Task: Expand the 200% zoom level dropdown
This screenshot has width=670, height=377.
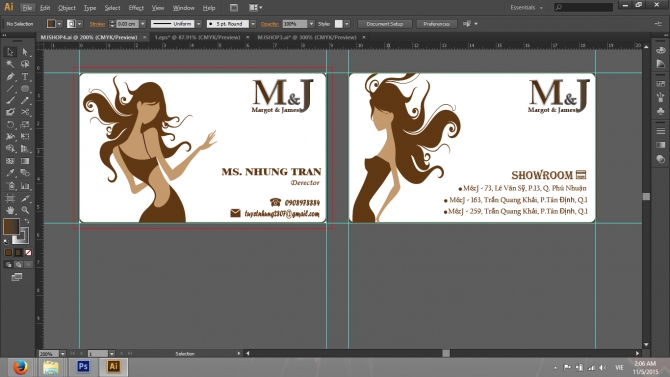Action: pyautogui.click(x=62, y=353)
